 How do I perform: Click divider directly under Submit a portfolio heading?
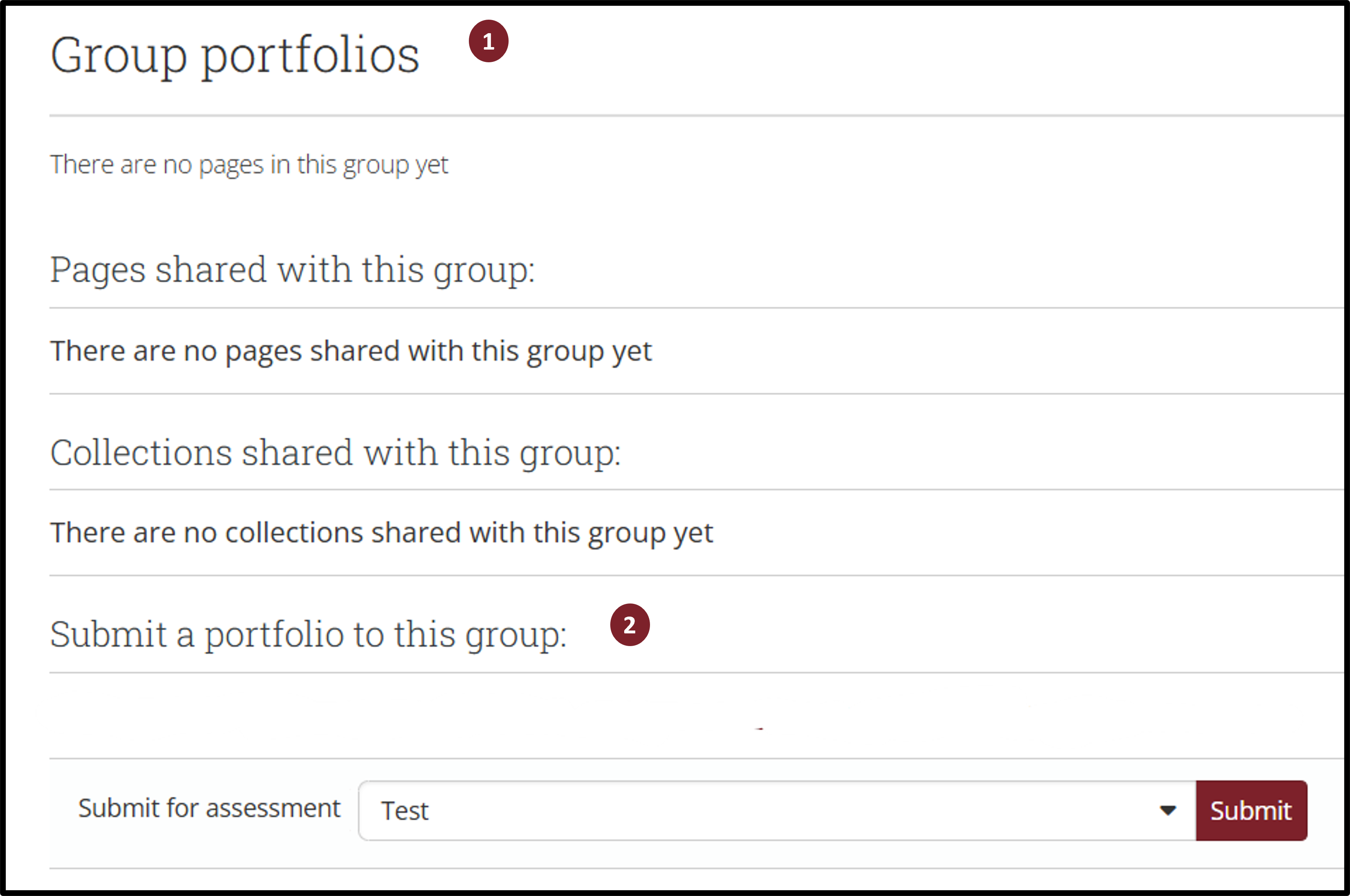tap(686, 673)
